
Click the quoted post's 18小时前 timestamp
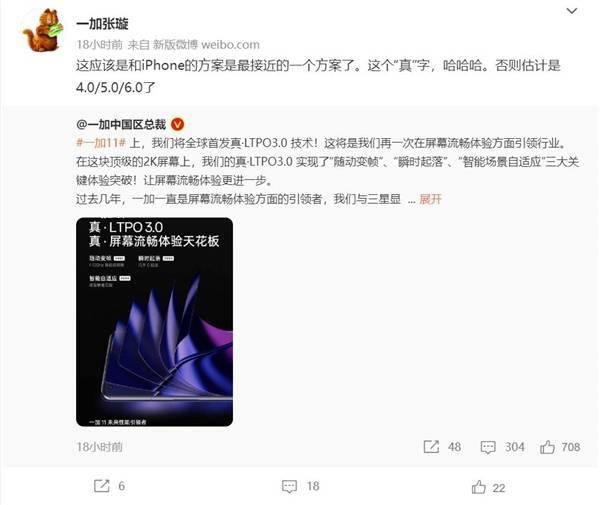99,447
